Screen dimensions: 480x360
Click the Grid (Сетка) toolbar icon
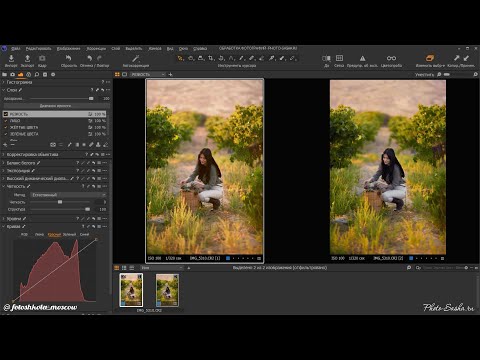[339, 58]
